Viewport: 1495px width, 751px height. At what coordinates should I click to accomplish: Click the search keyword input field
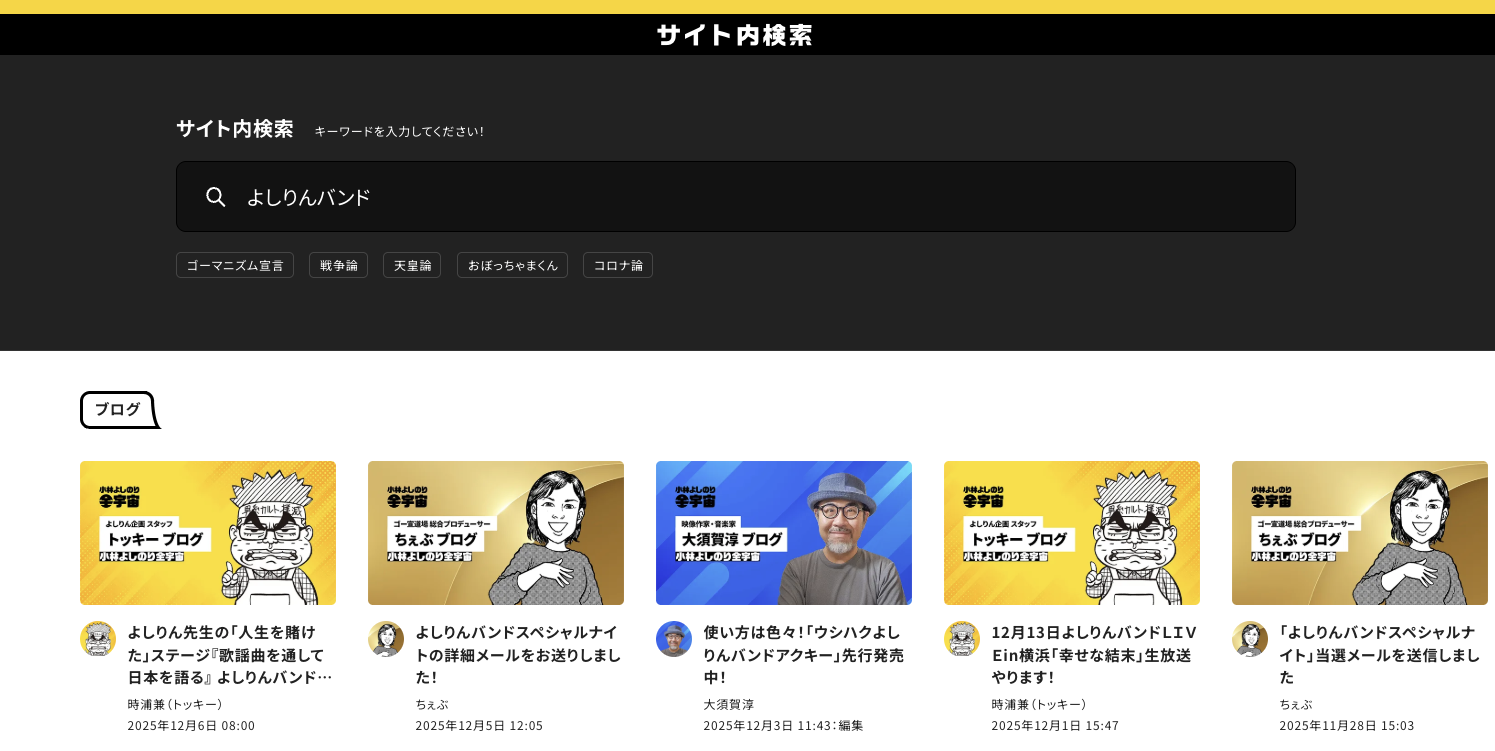click(x=760, y=197)
